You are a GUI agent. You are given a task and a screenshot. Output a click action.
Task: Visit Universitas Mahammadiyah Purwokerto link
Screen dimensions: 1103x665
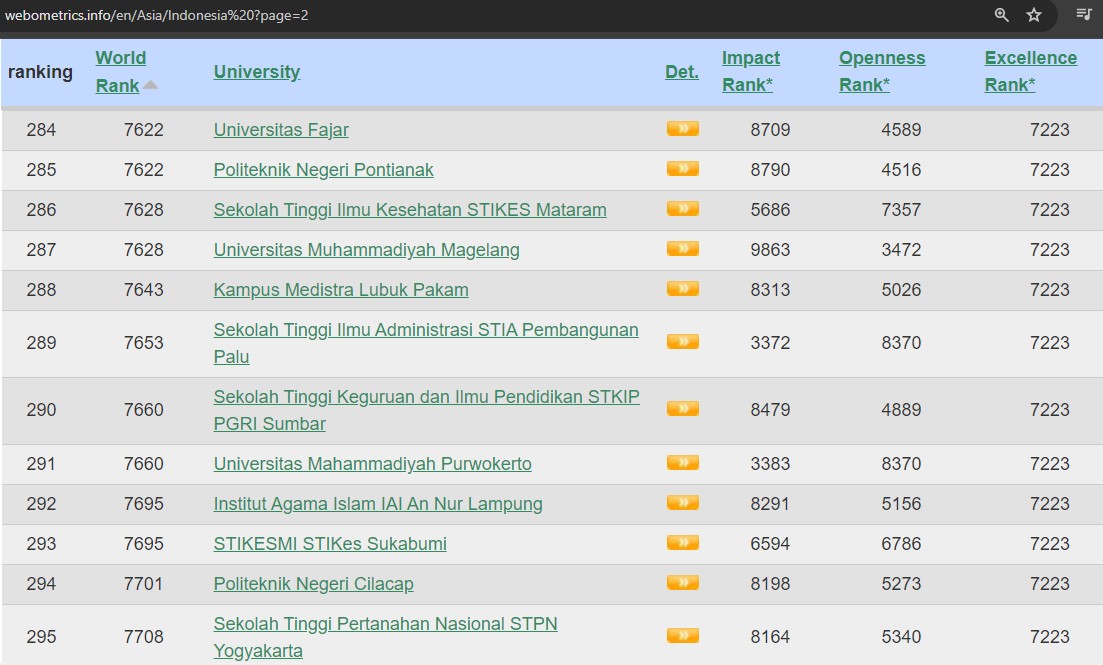pos(372,464)
